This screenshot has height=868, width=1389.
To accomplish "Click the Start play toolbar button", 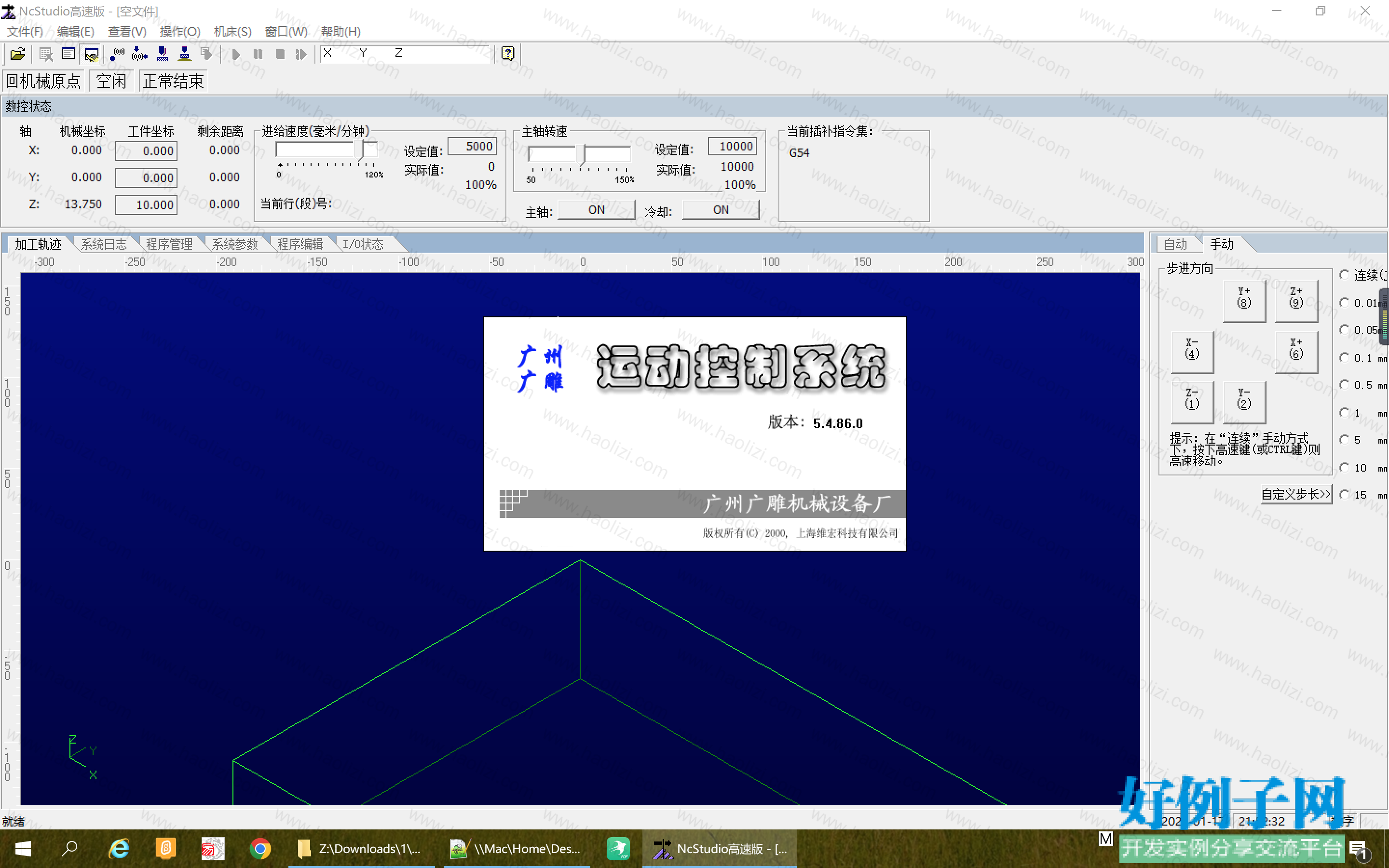I will click(x=236, y=54).
